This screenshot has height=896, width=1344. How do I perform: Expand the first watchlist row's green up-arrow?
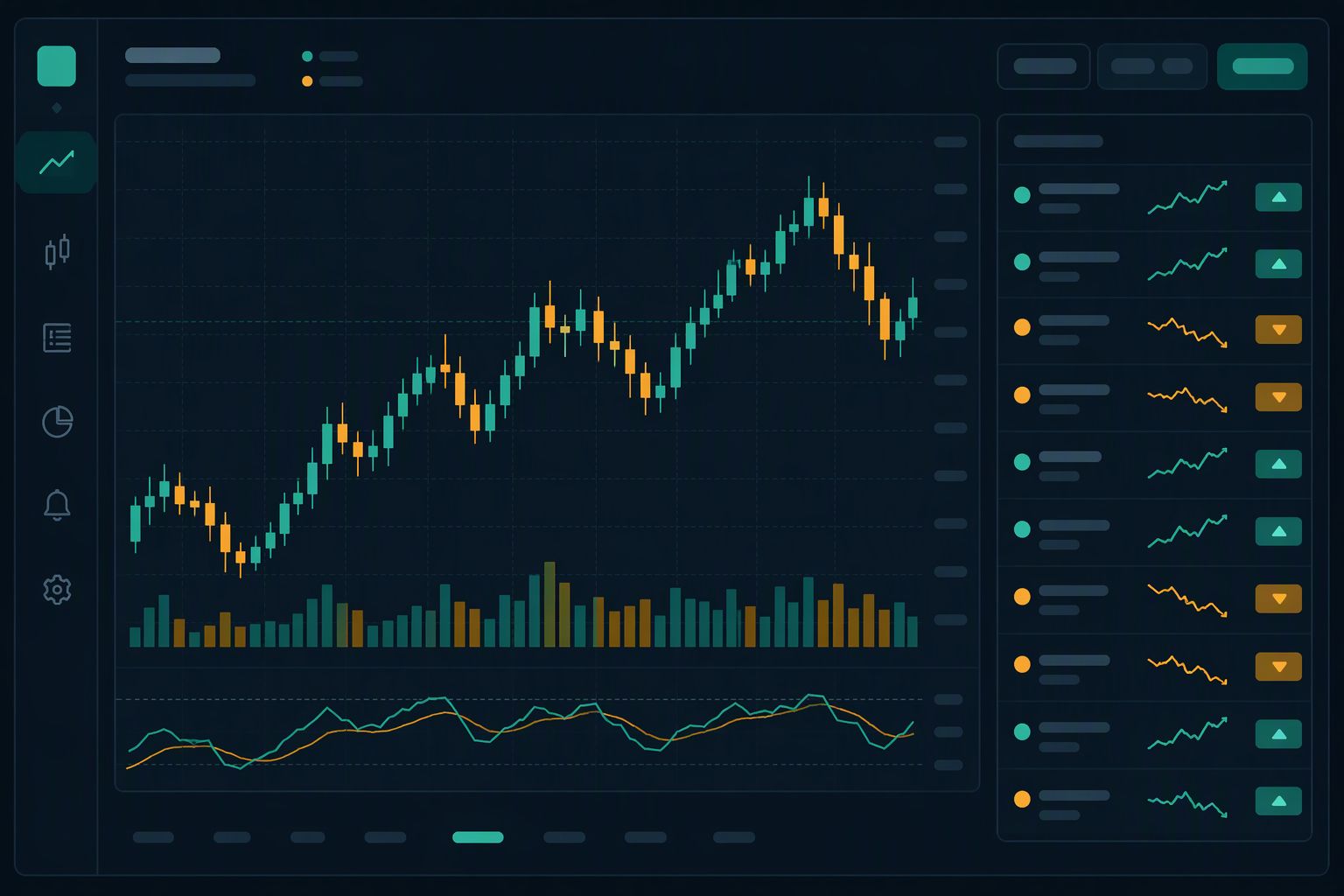click(x=1278, y=197)
